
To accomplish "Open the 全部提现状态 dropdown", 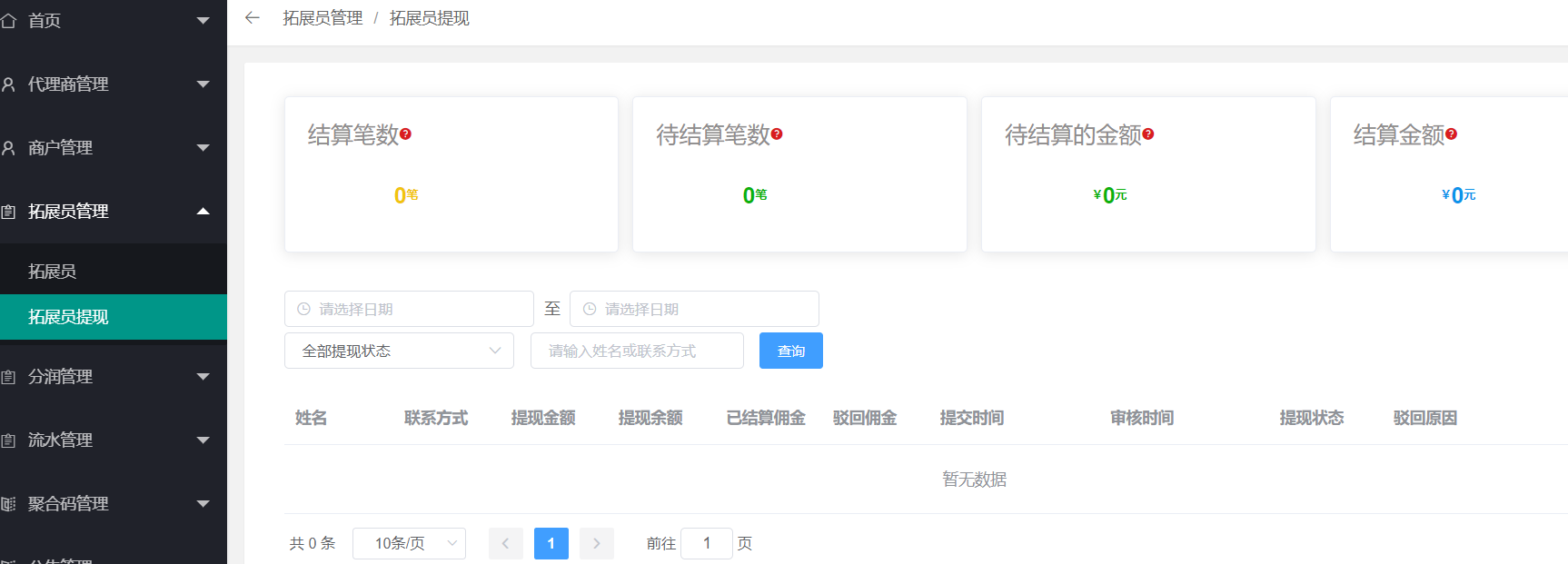I will point(399,351).
